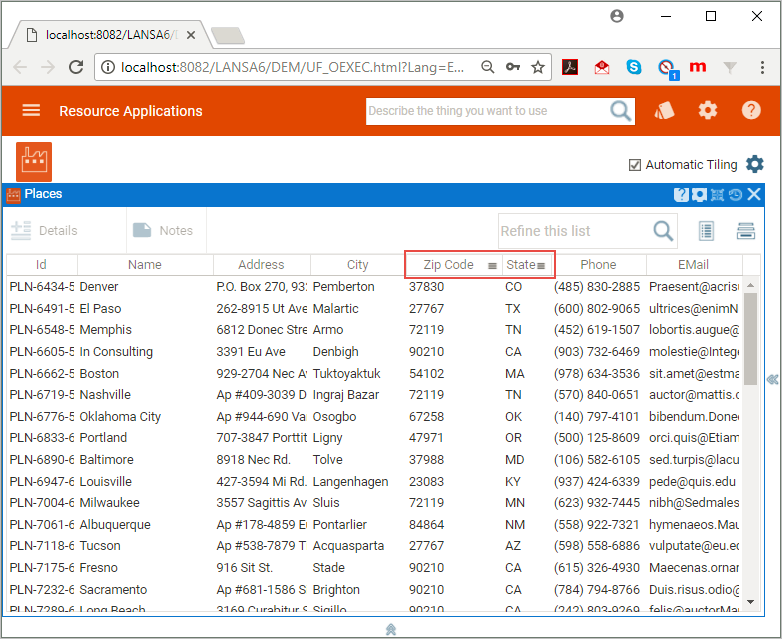The width and height of the screenshot is (782, 639).
Task: Sort by the Phone column header
Action: coord(598,264)
